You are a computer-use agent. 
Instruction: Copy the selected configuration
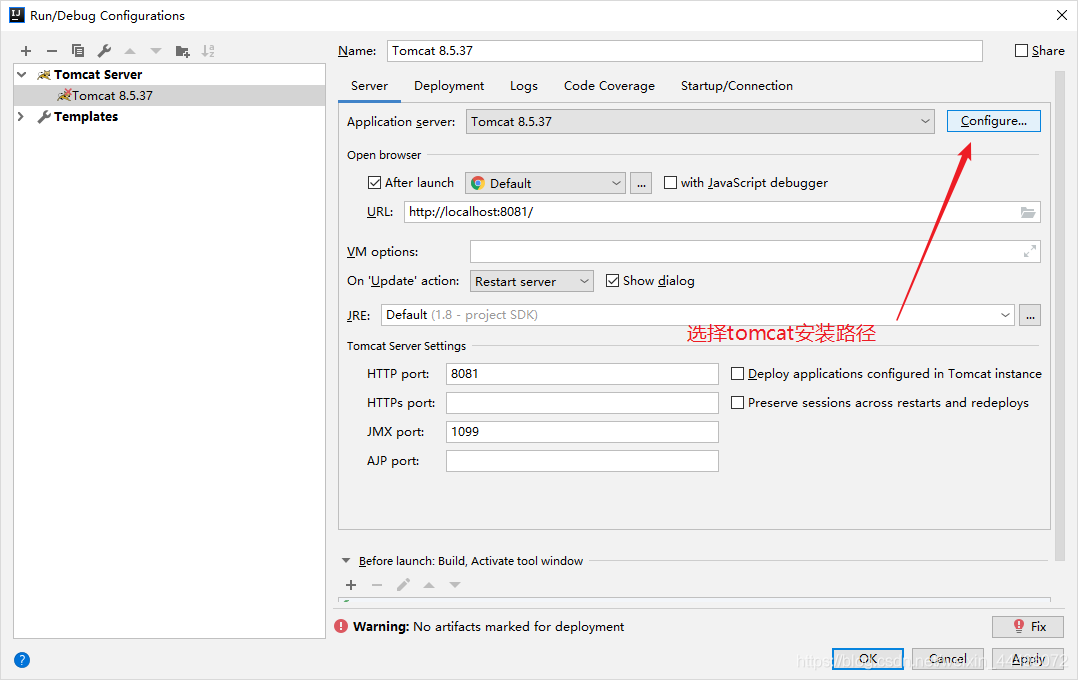pos(78,51)
